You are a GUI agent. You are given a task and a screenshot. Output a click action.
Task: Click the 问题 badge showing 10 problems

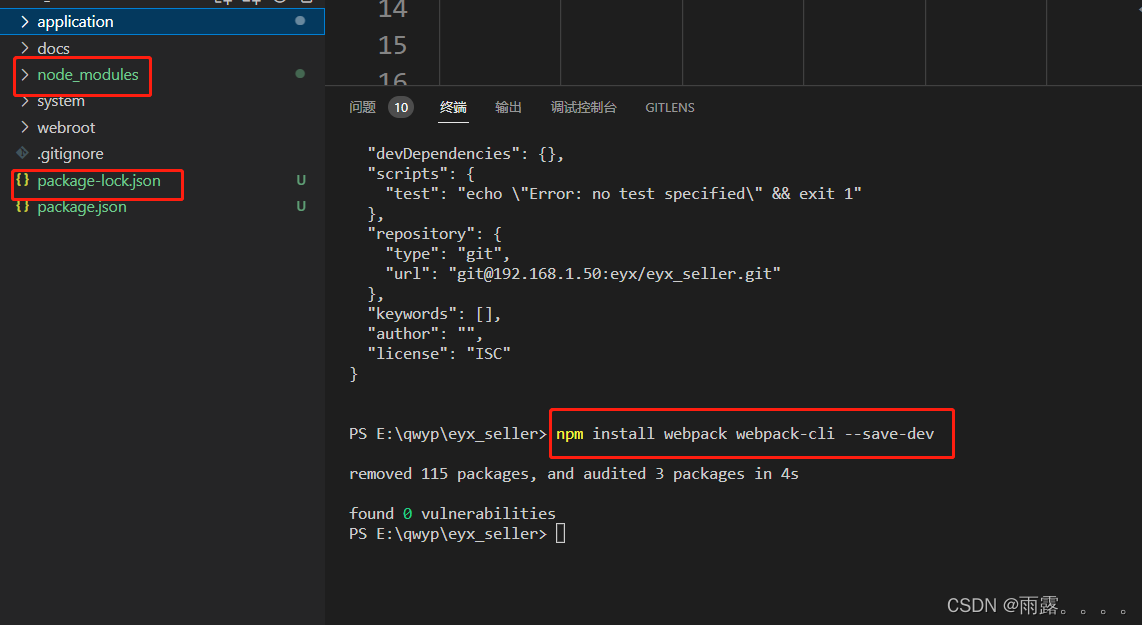point(400,106)
